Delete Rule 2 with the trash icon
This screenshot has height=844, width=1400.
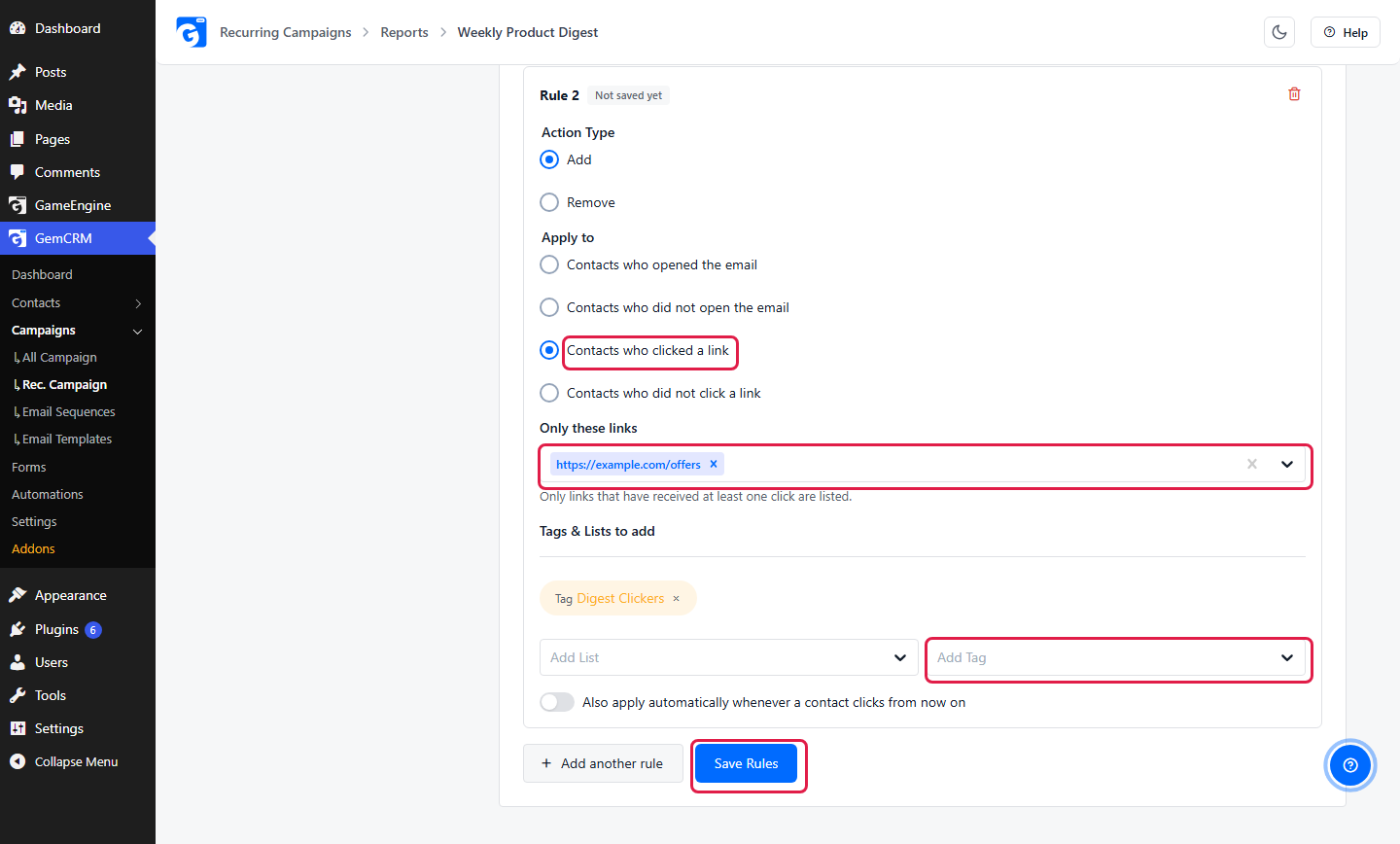point(1294,94)
